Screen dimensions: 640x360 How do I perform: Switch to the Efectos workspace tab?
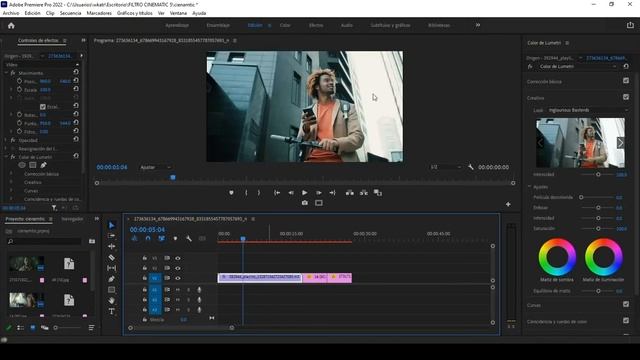coord(316,25)
